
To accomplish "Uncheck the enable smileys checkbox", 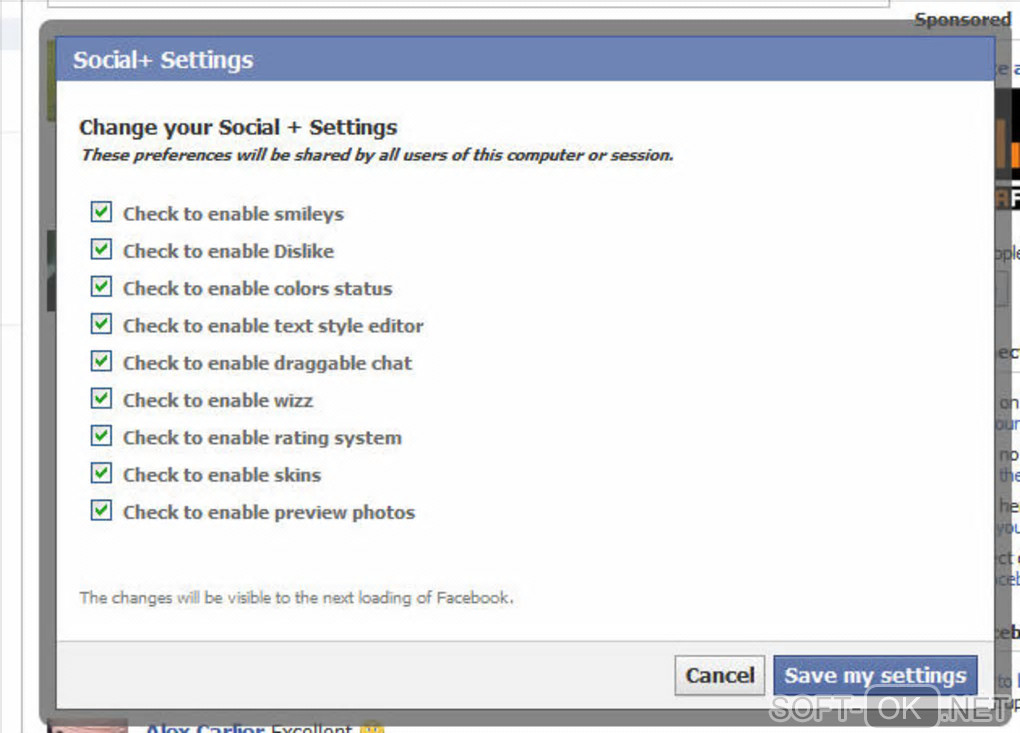I will click(x=101, y=212).
